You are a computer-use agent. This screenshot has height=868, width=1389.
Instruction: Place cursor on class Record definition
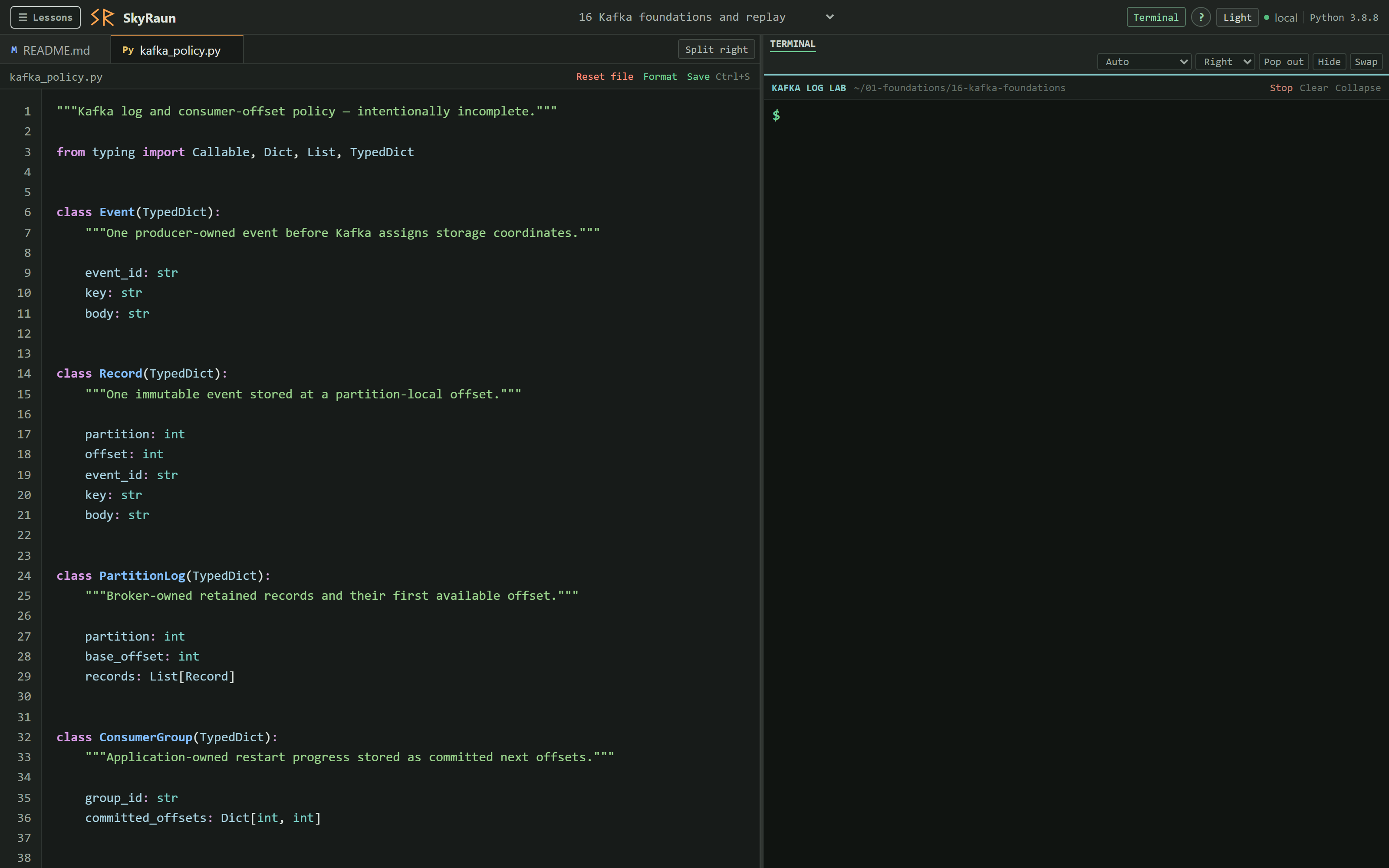142,373
